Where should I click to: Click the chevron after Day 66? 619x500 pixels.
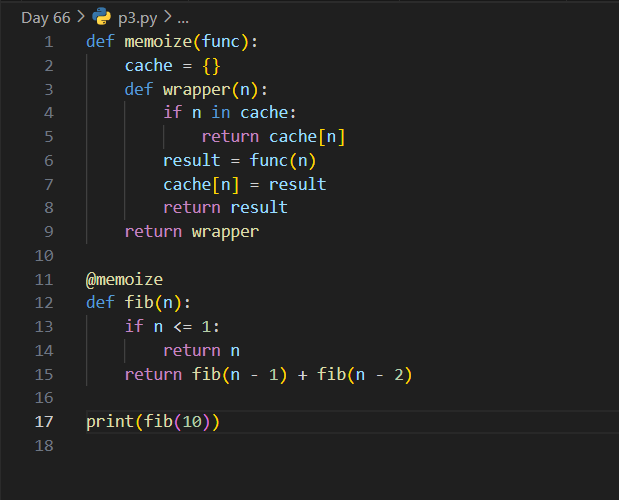81,17
